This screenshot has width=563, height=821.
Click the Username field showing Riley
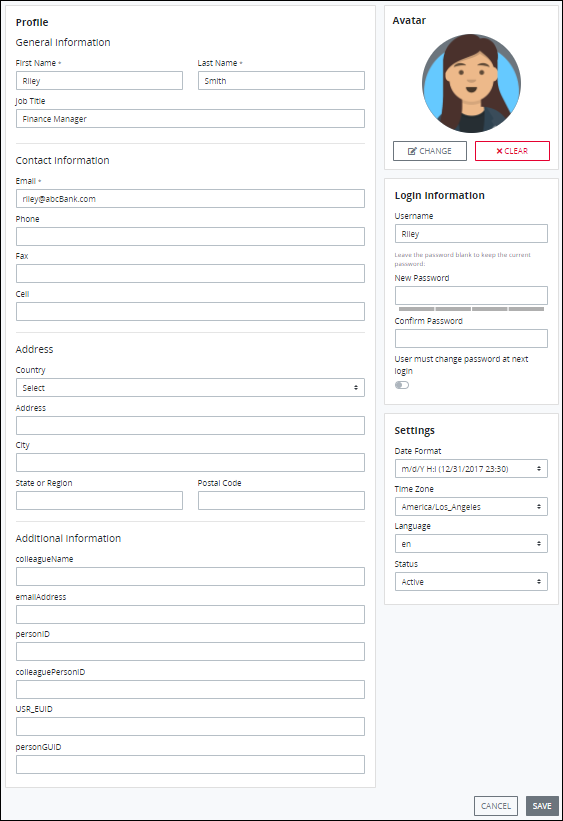pos(471,234)
